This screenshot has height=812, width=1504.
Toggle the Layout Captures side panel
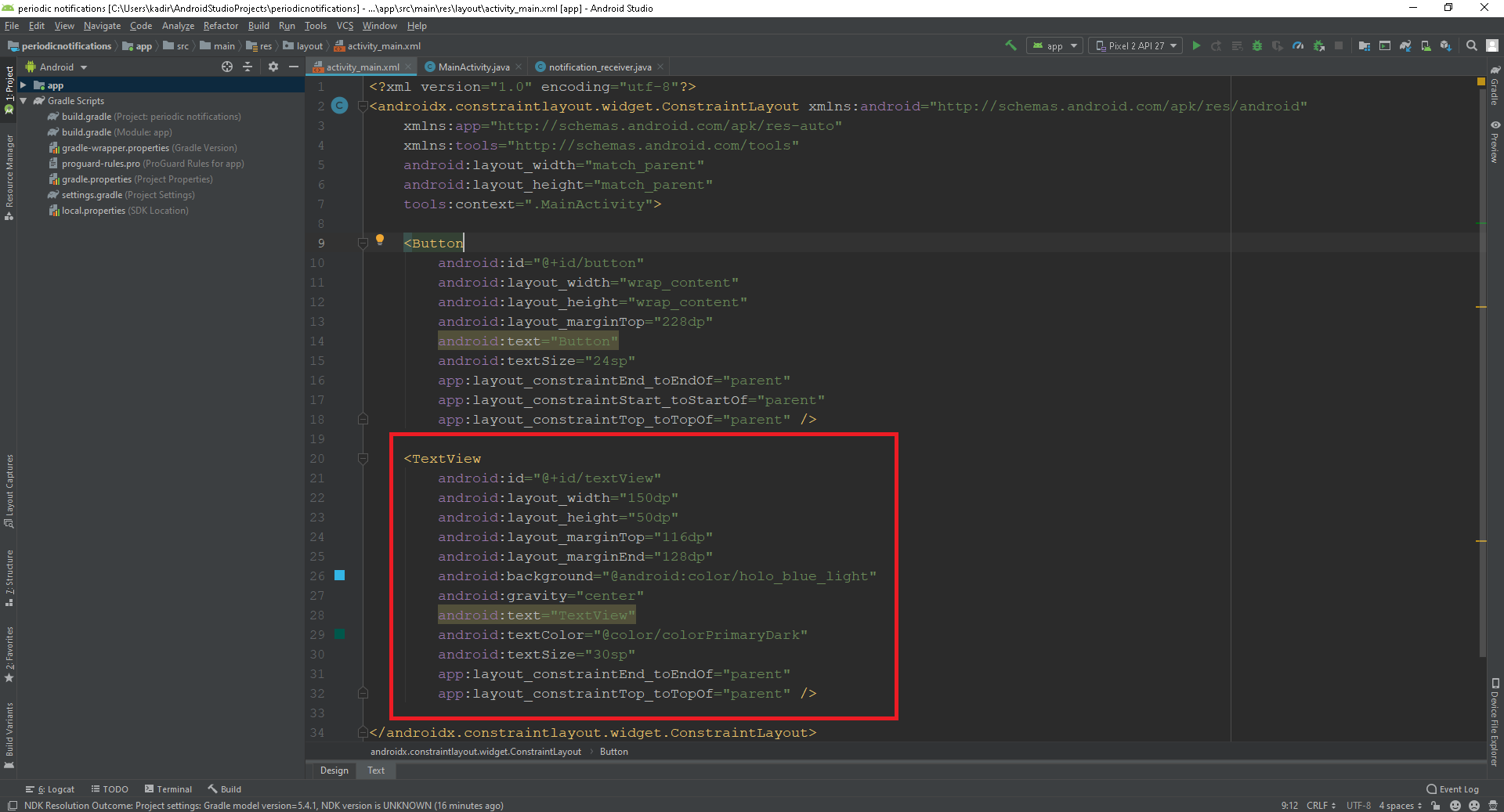(x=9, y=491)
